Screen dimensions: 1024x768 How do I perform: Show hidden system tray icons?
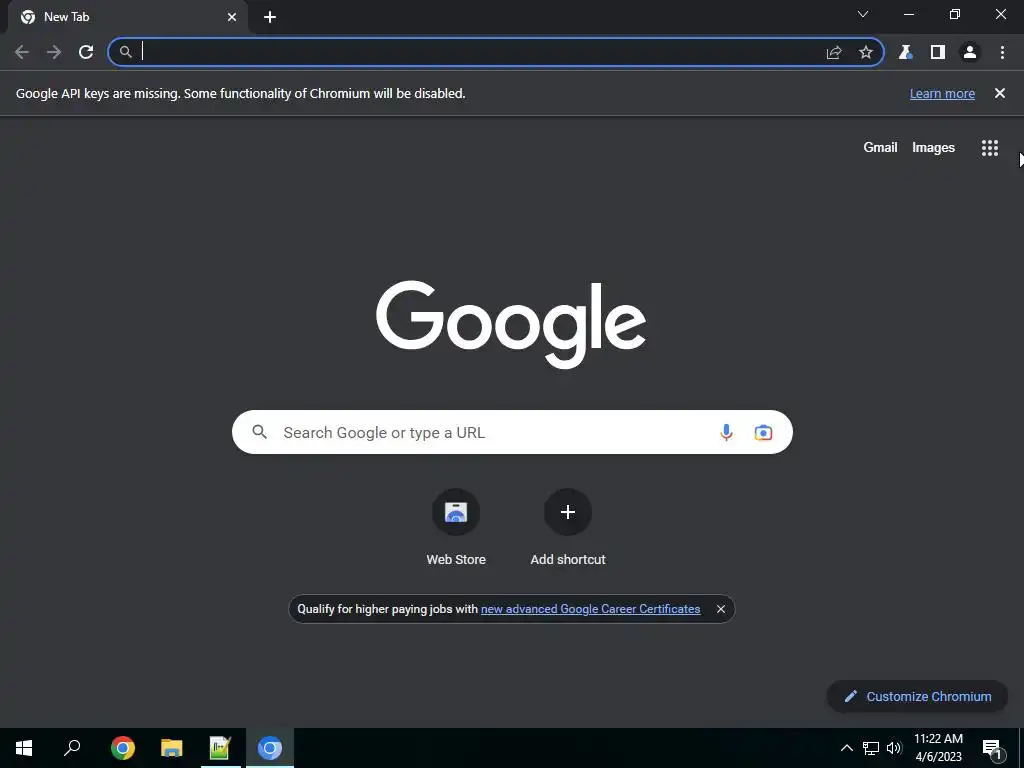846,748
